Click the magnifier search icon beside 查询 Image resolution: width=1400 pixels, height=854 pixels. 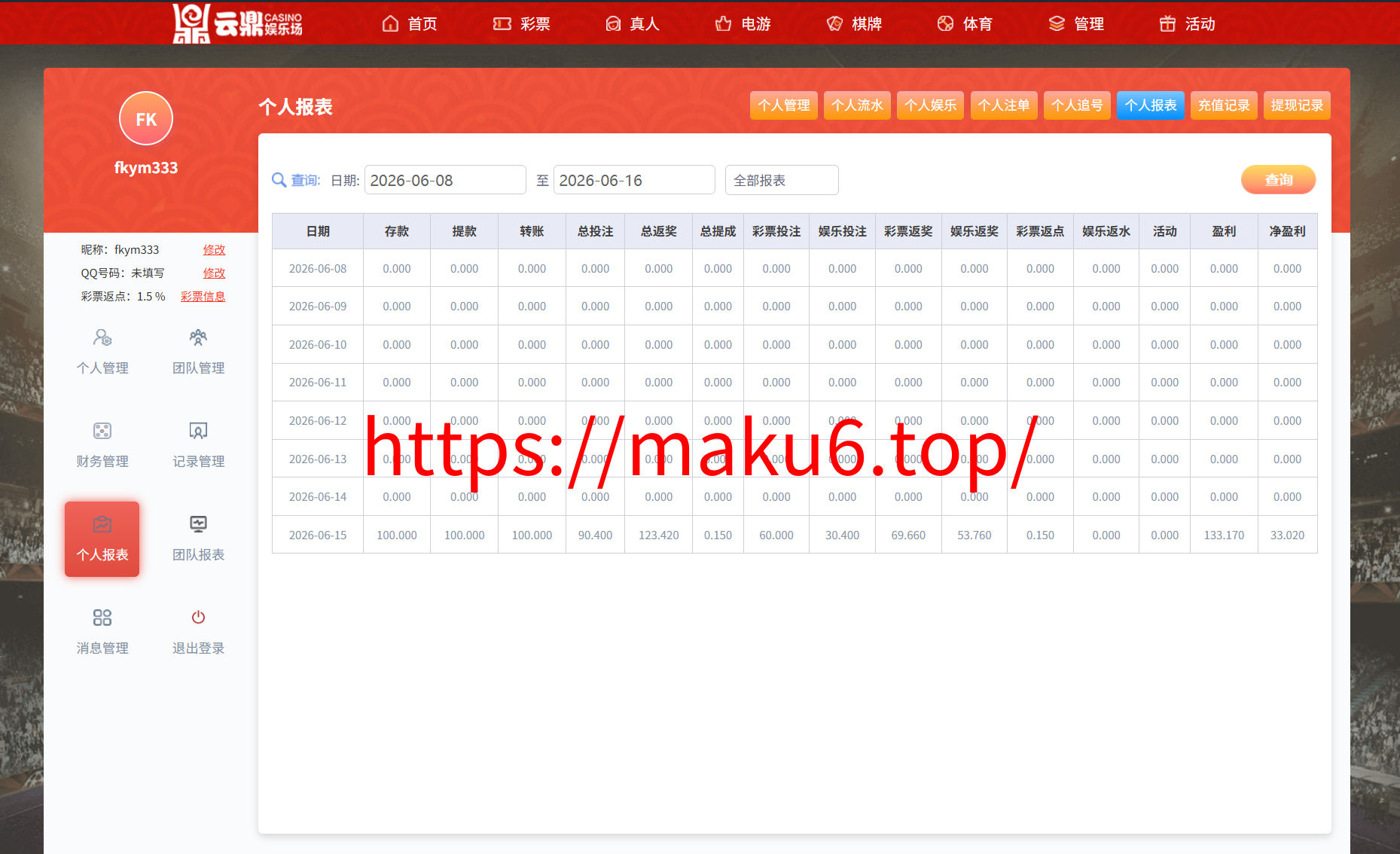coord(279,180)
